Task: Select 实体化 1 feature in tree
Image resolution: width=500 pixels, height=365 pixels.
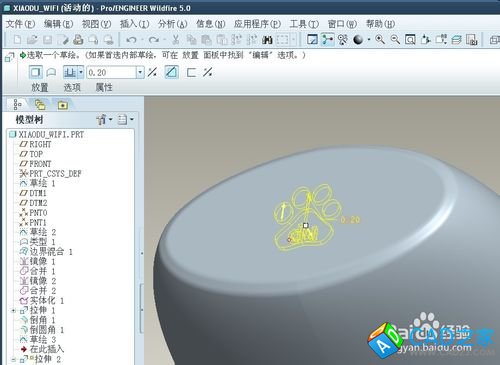Action: pos(42,300)
